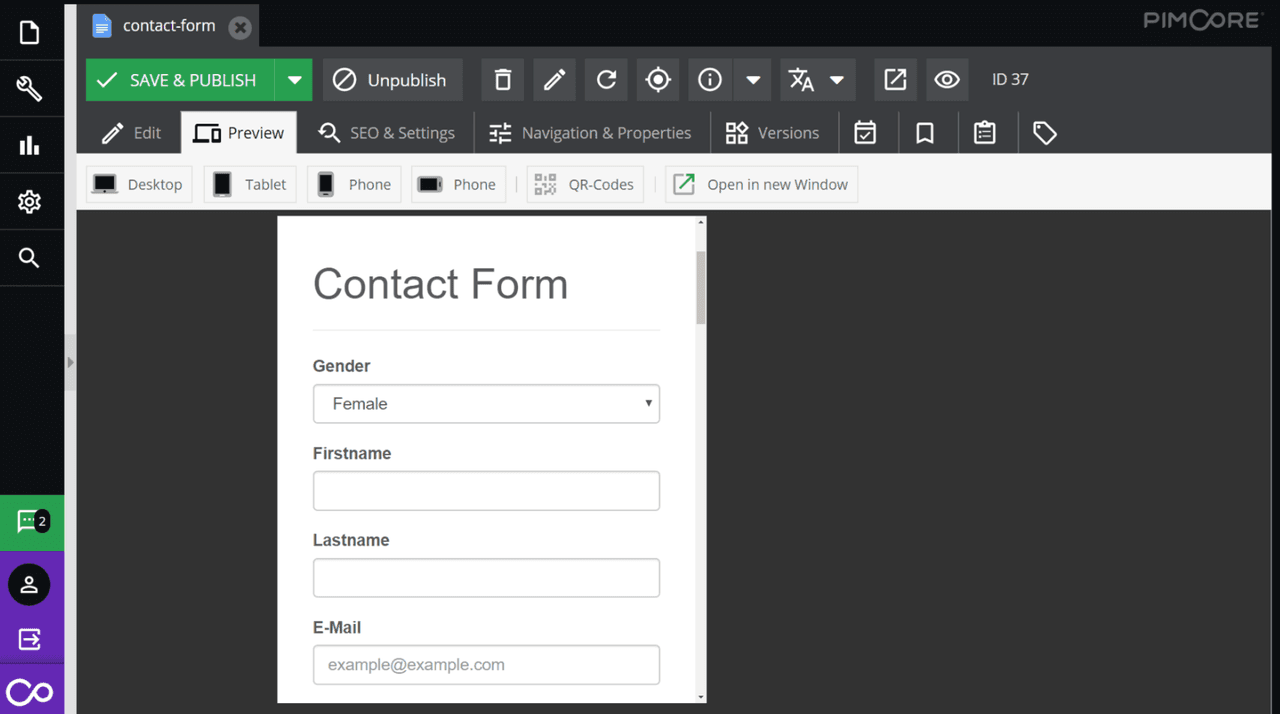Open the notifications chat icon
Image resolution: width=1280 pixels, height=714 pixels.
(32, 522)
